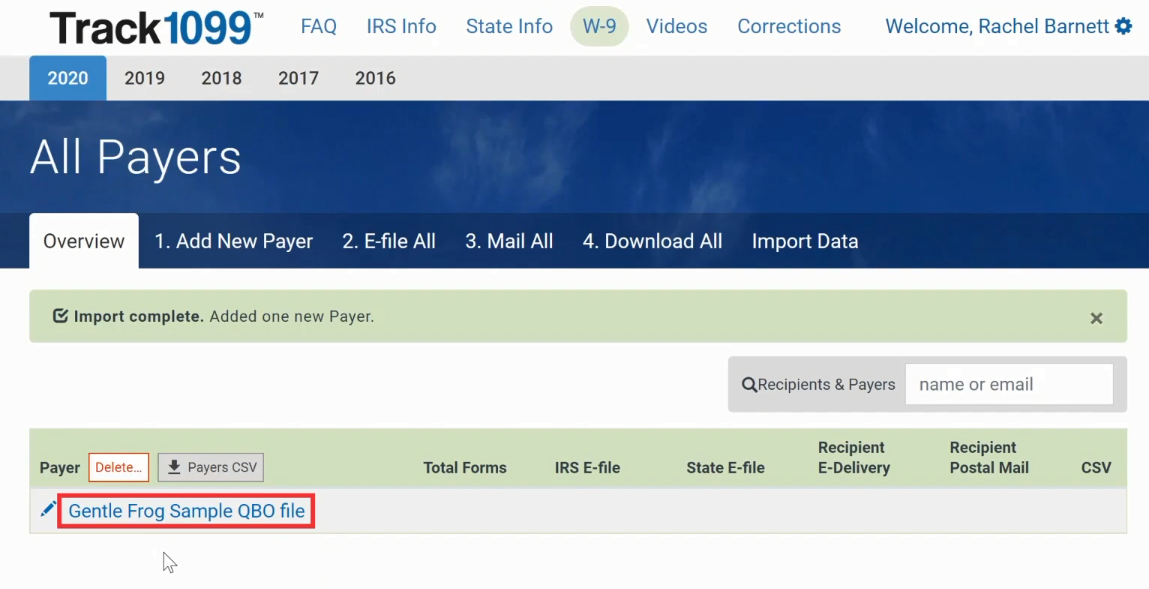Image resolution: width=1149 pixels, height=589 pixels.
Task: Open State Info page
Action: pos(509,26)
